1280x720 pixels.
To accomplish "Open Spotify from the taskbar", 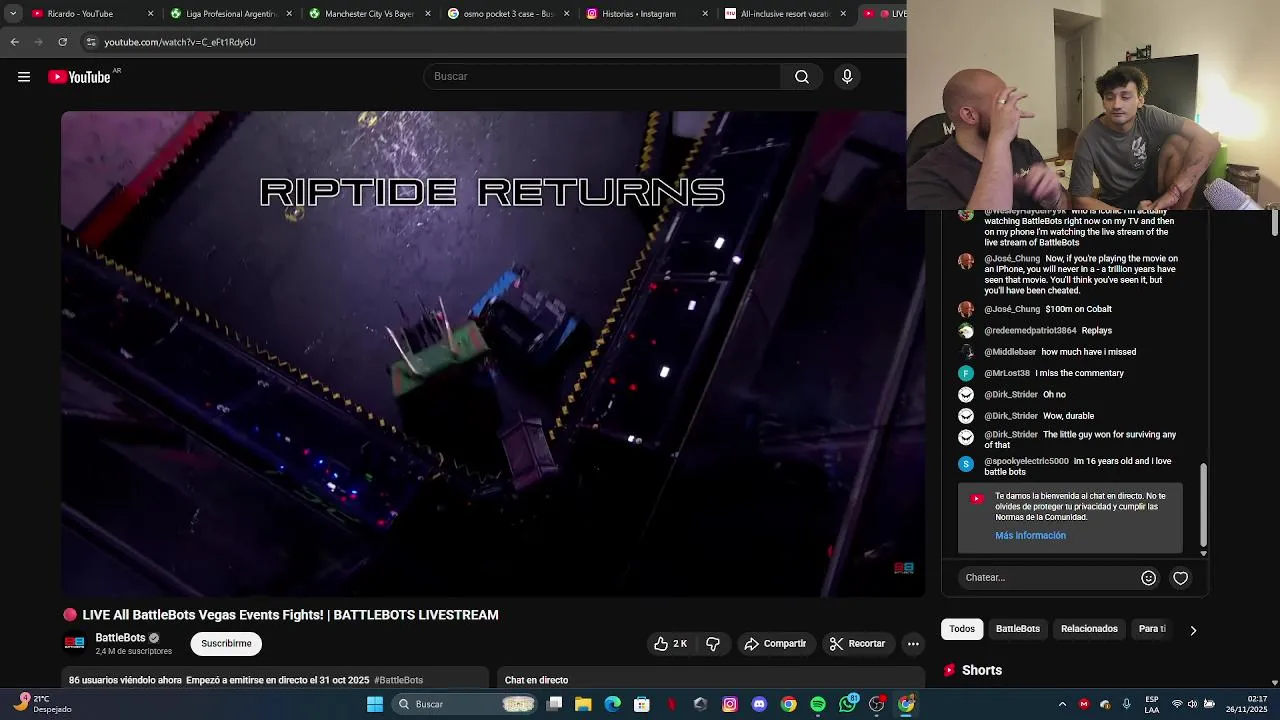I will pyautogui.click(x=818, y=704).
